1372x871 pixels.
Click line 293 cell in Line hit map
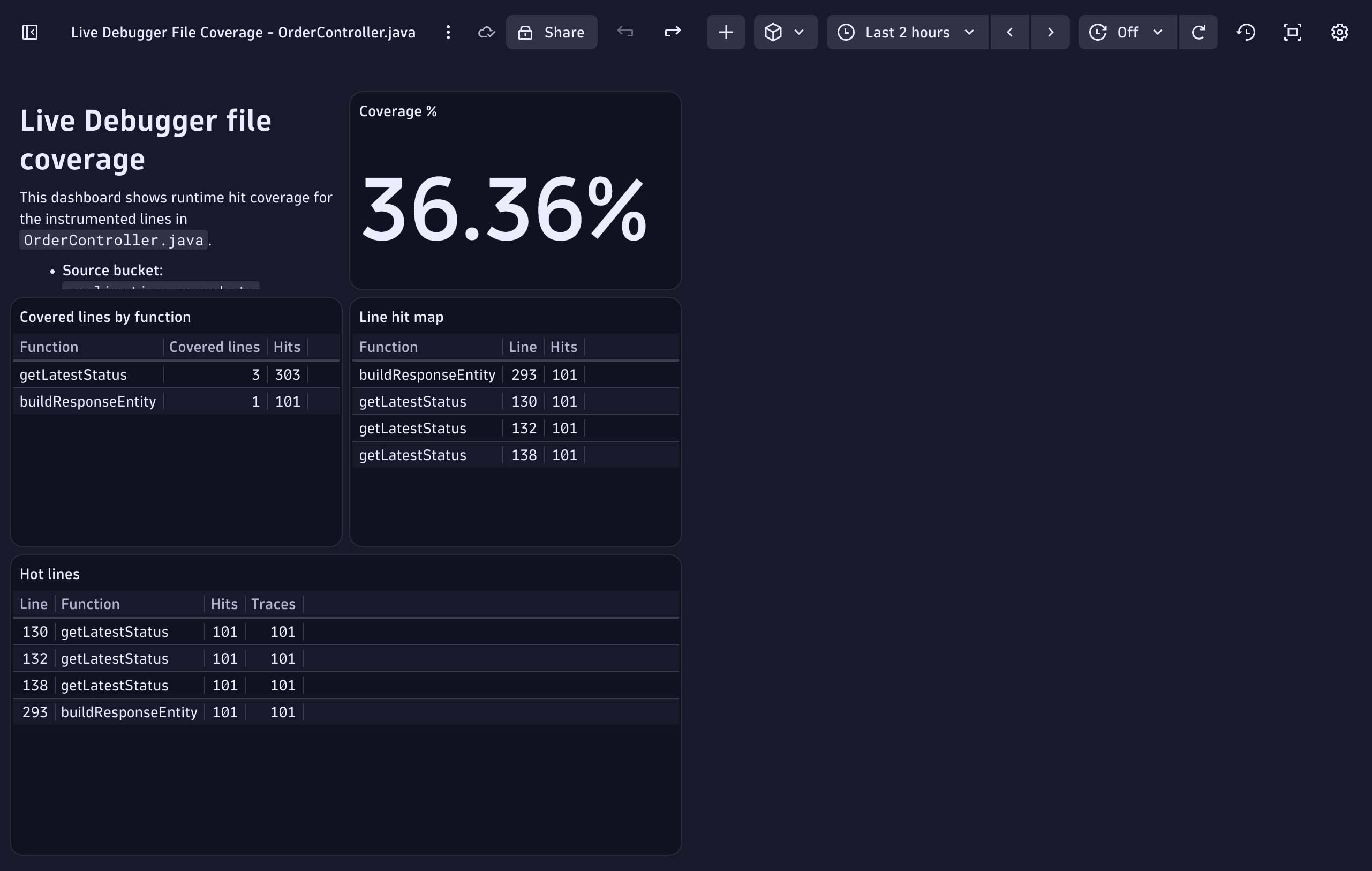point(524,374)
